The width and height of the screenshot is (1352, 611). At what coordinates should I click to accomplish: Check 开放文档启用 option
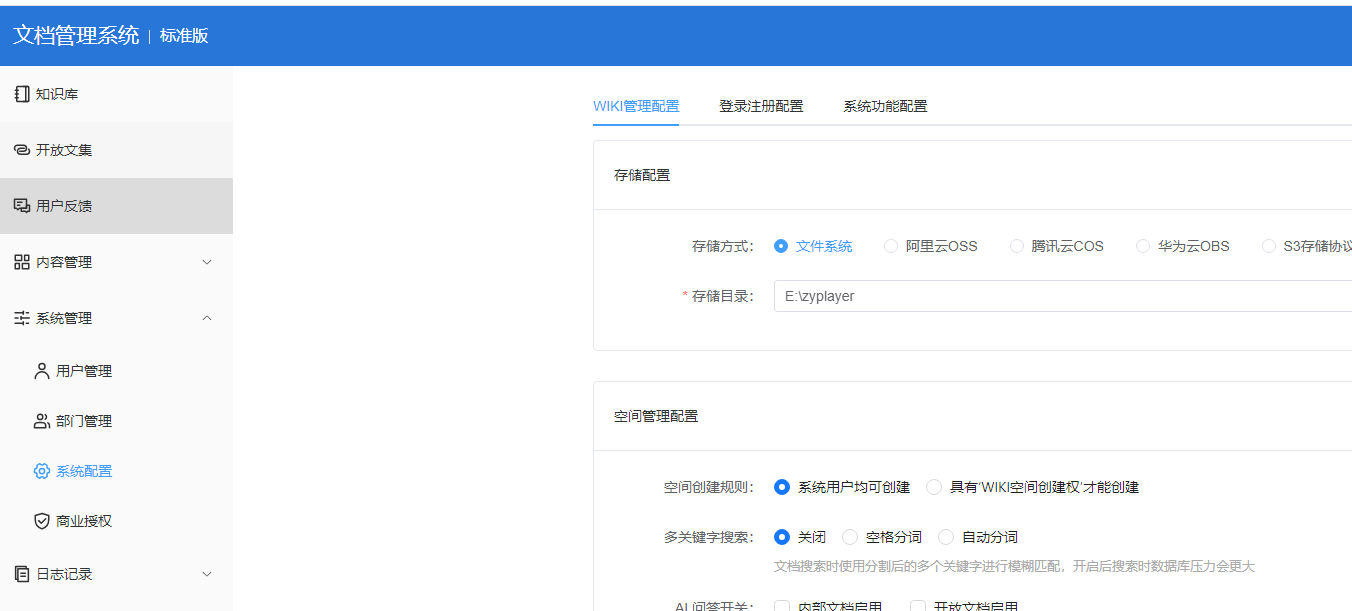click(917, 604)
